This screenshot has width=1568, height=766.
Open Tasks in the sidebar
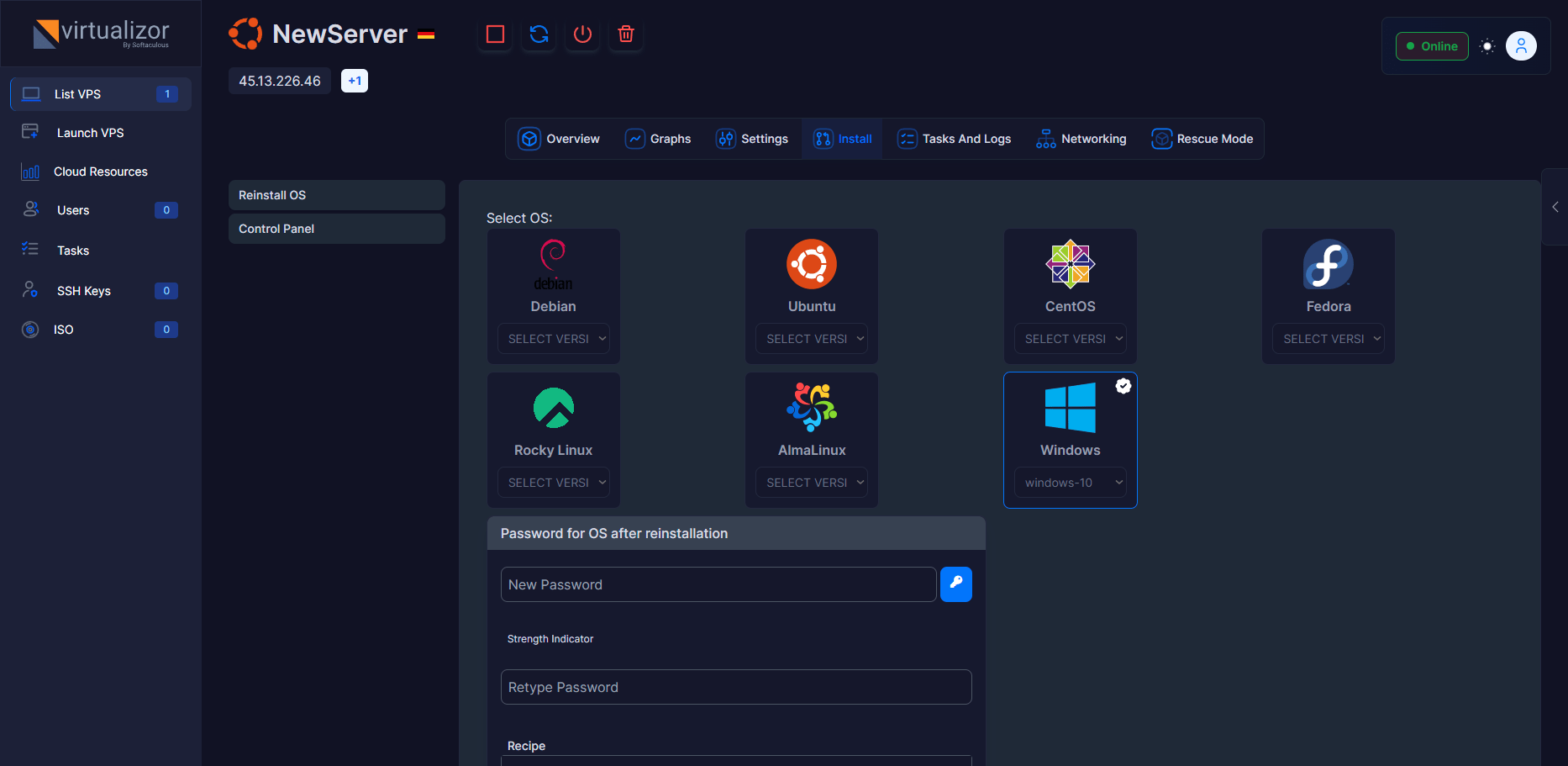(101, 251)
